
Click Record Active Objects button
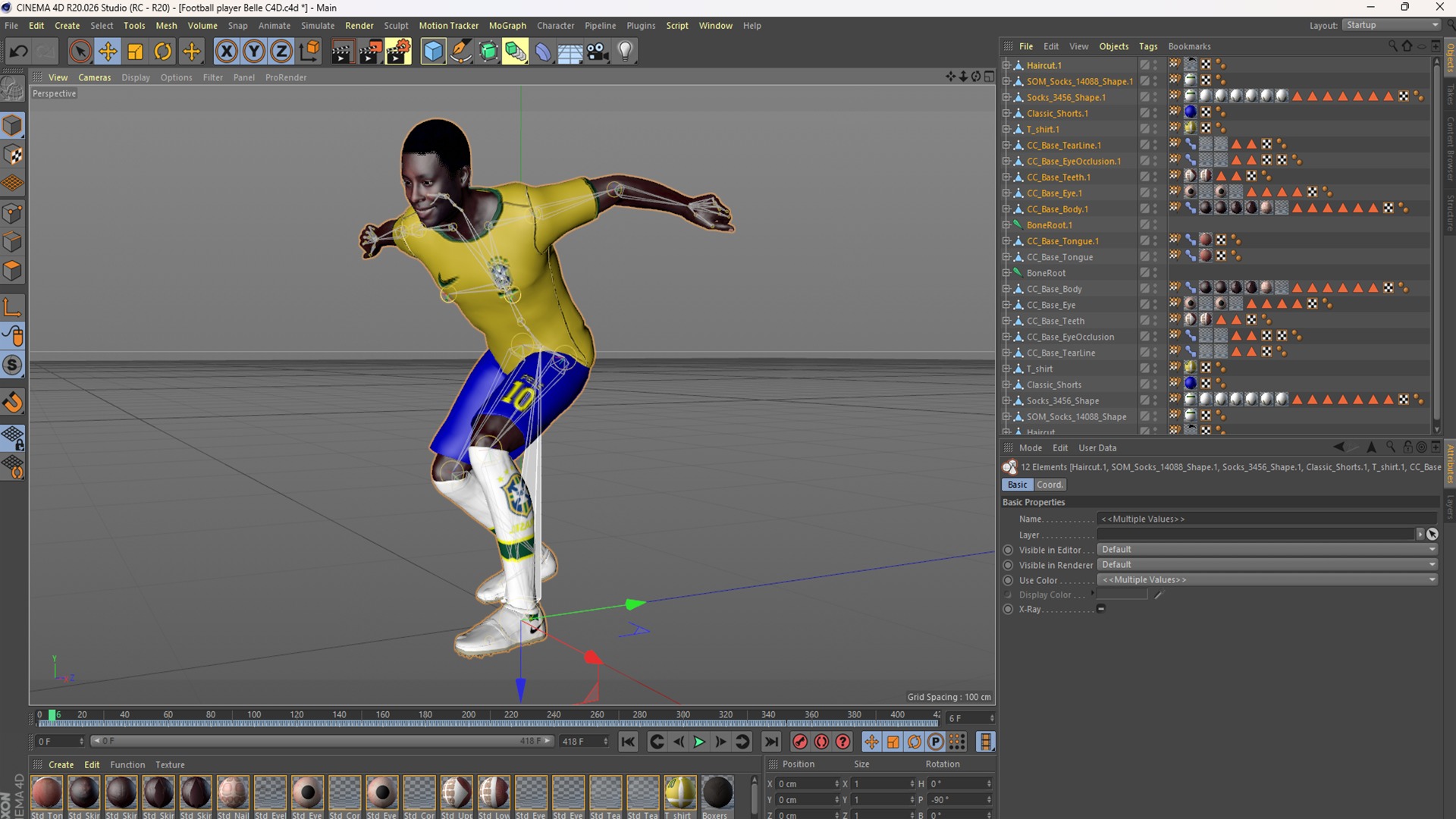tap(799, 742)
